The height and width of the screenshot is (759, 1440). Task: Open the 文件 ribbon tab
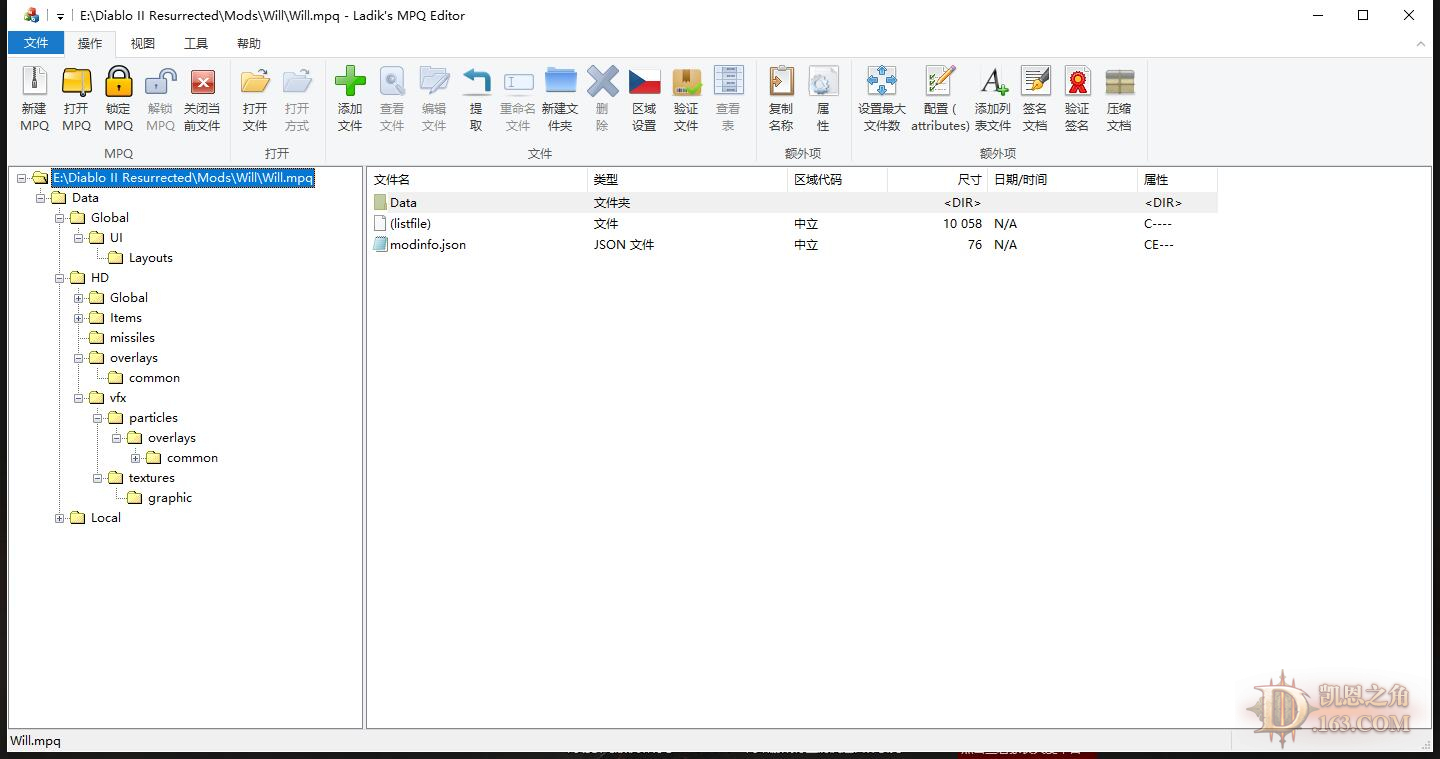click(36, 43)
